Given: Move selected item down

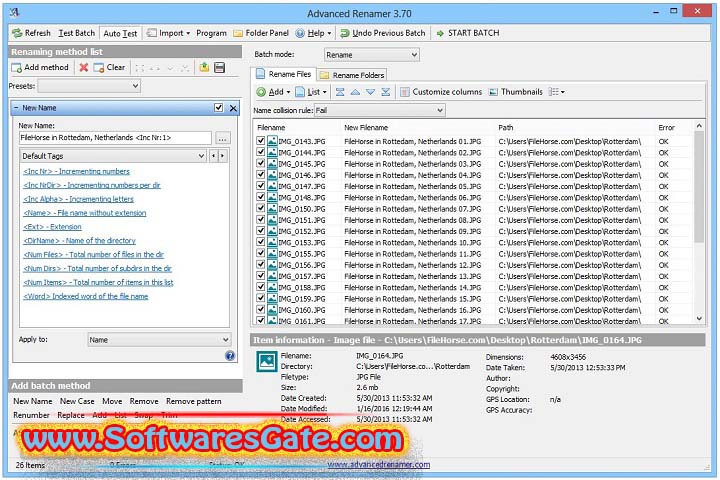Looking at the screenshot, I should point(371,92).
